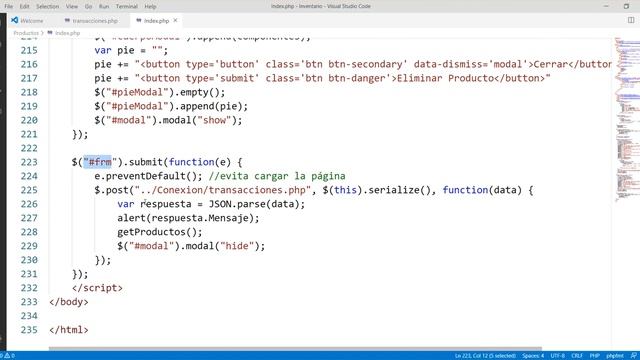
Task: Click line number 215 in the gutter
Action: 29,50
